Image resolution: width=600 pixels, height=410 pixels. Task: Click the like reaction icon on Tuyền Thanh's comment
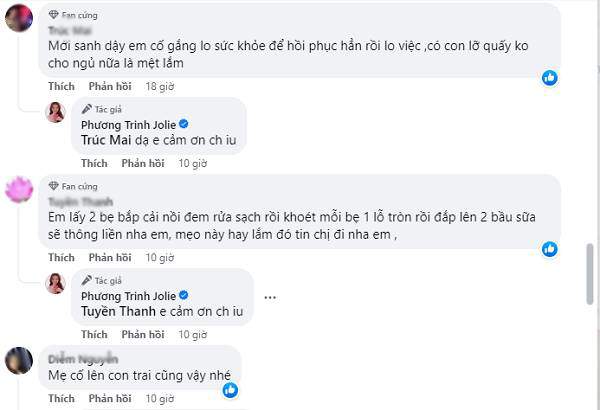tap(549, 249)
